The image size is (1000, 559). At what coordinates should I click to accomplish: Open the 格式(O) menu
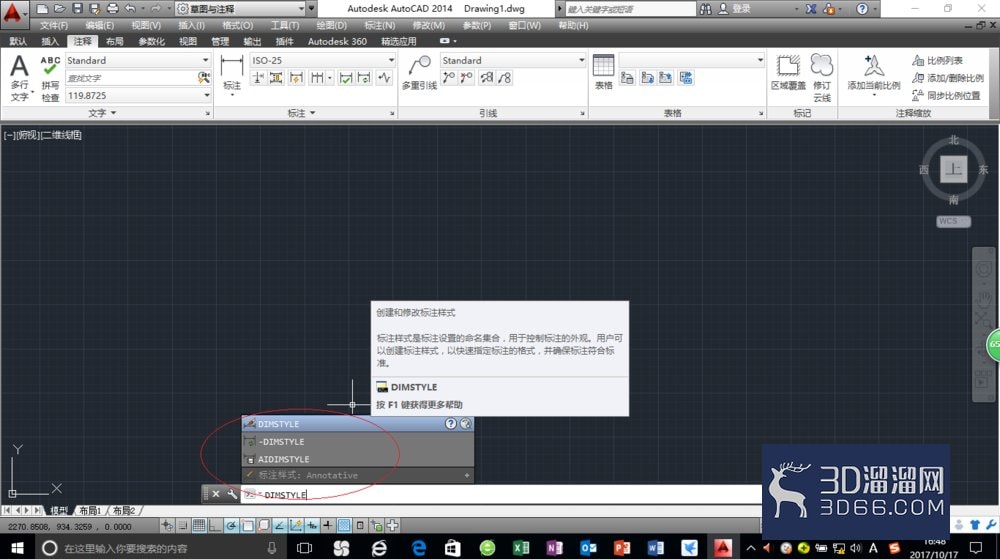[237, 25]
